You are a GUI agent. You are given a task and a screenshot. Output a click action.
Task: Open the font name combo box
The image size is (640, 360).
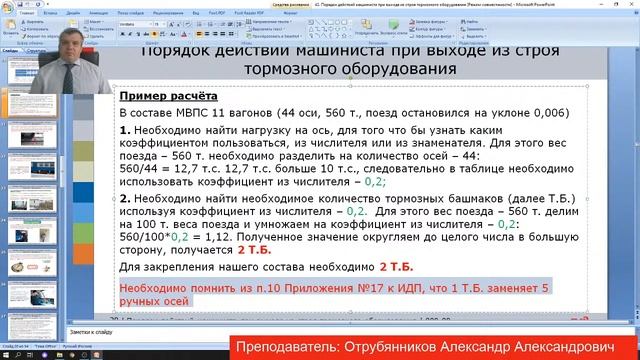coord(136,24)
